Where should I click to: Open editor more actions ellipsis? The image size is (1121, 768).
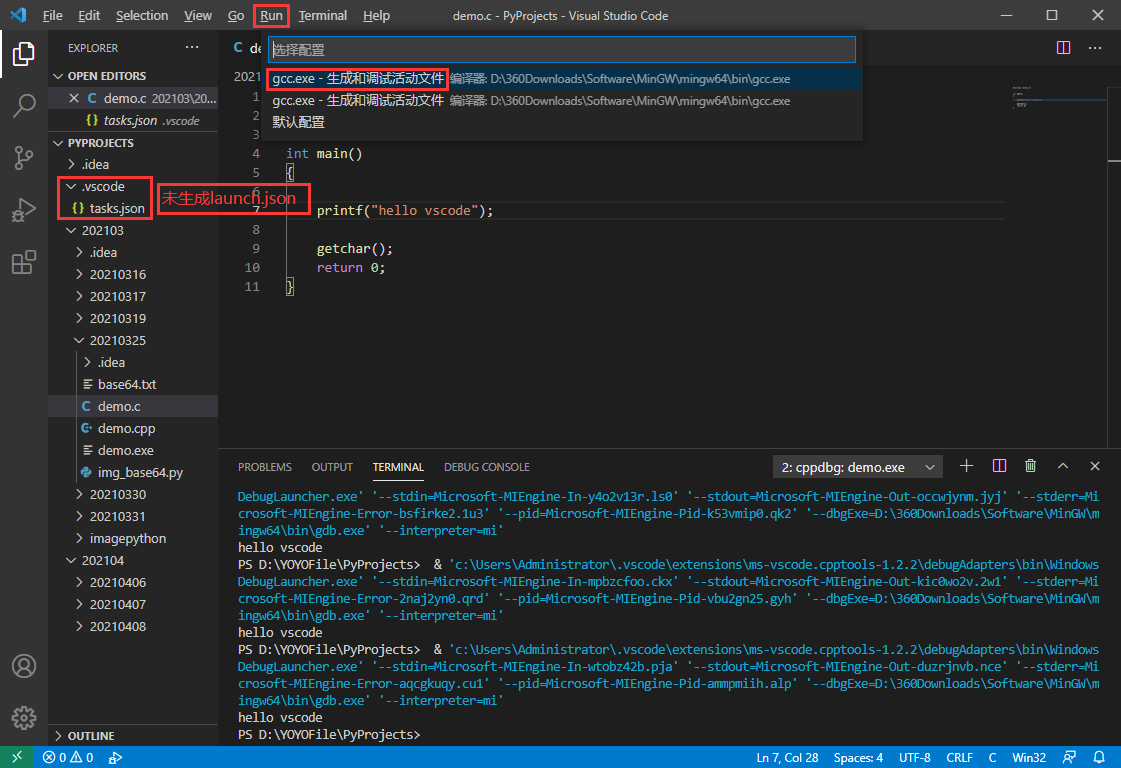pyautogui.click(x=1095, y=47)
